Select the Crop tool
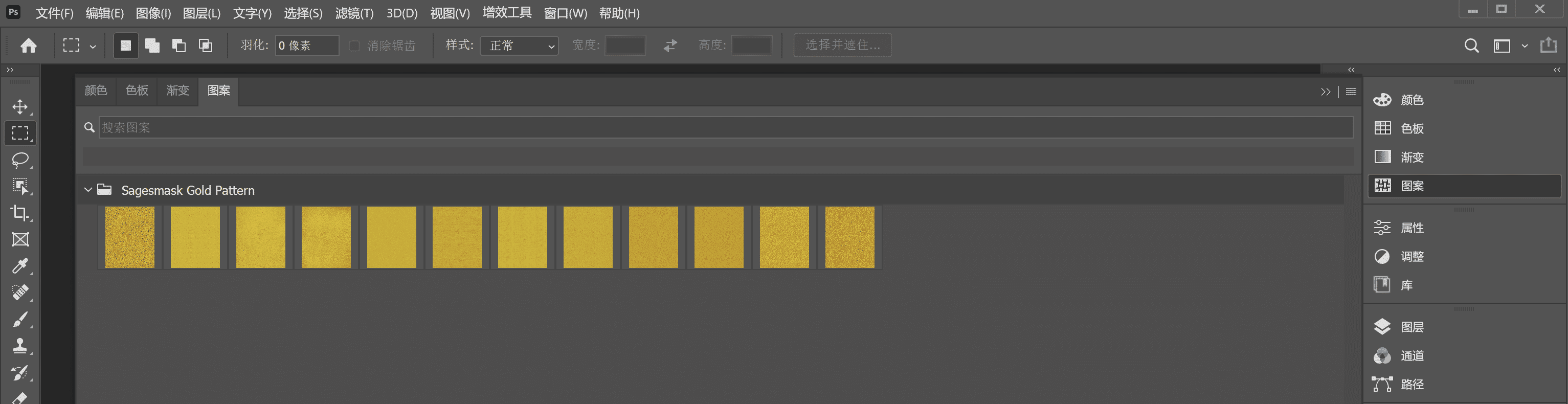This screenshot has width=1568, height=404. pyautogui.click(x=20, y=213)
